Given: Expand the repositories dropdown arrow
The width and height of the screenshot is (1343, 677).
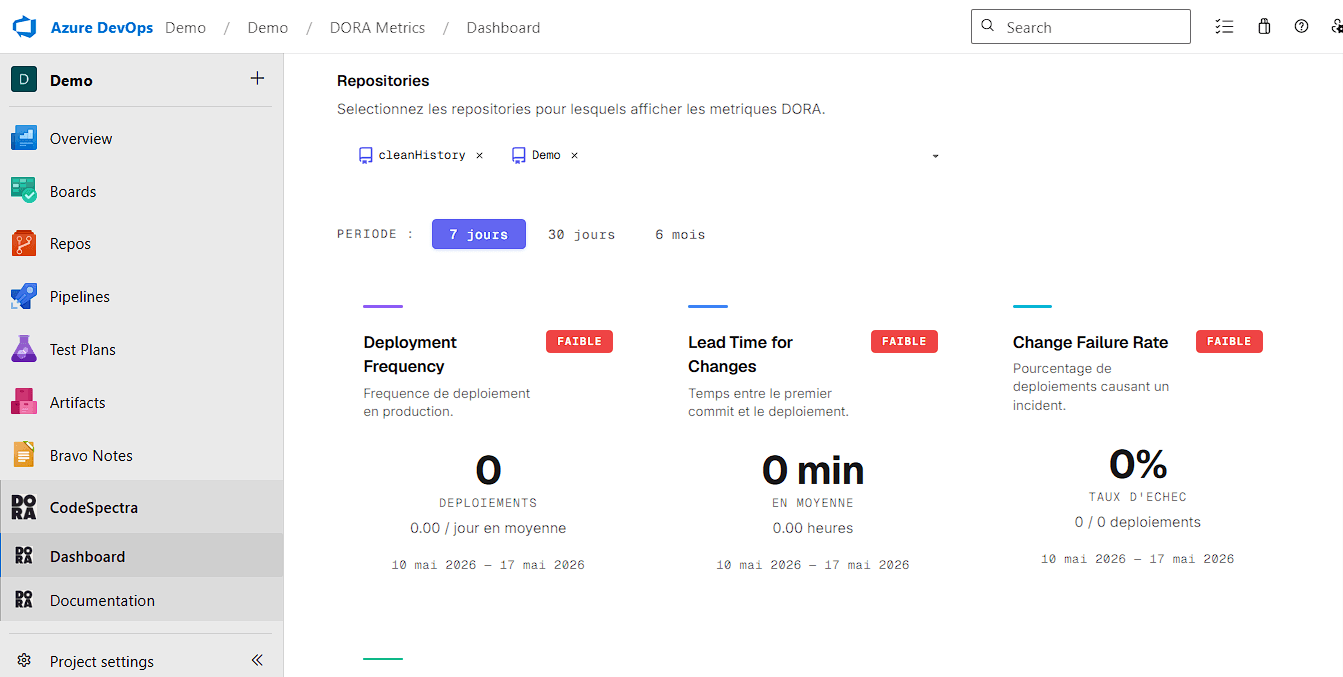Looking at the screenshot, I should coord(935,156).
